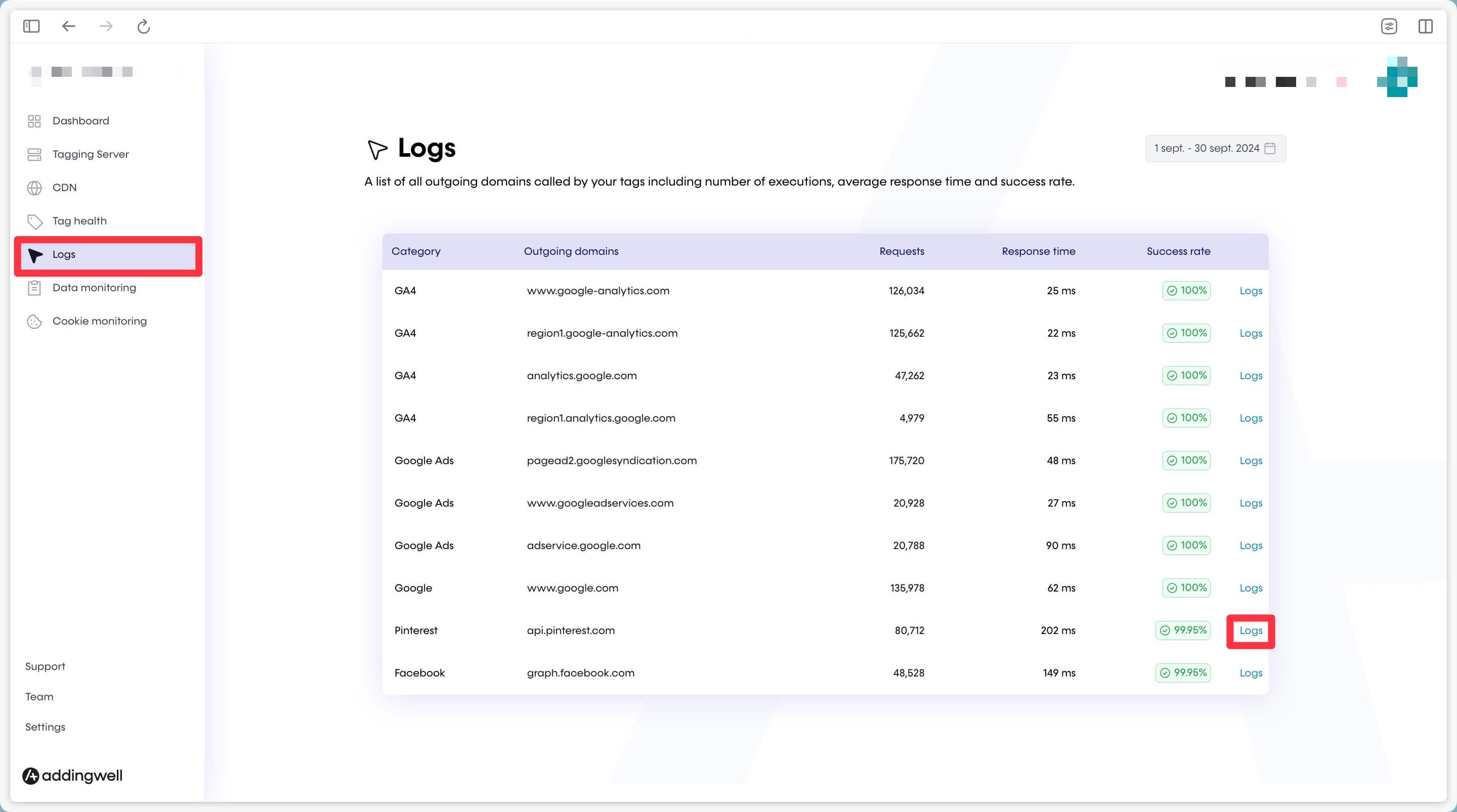Go back with the left arrow
The image size is (1457, 812).
[x=68, y=26]
